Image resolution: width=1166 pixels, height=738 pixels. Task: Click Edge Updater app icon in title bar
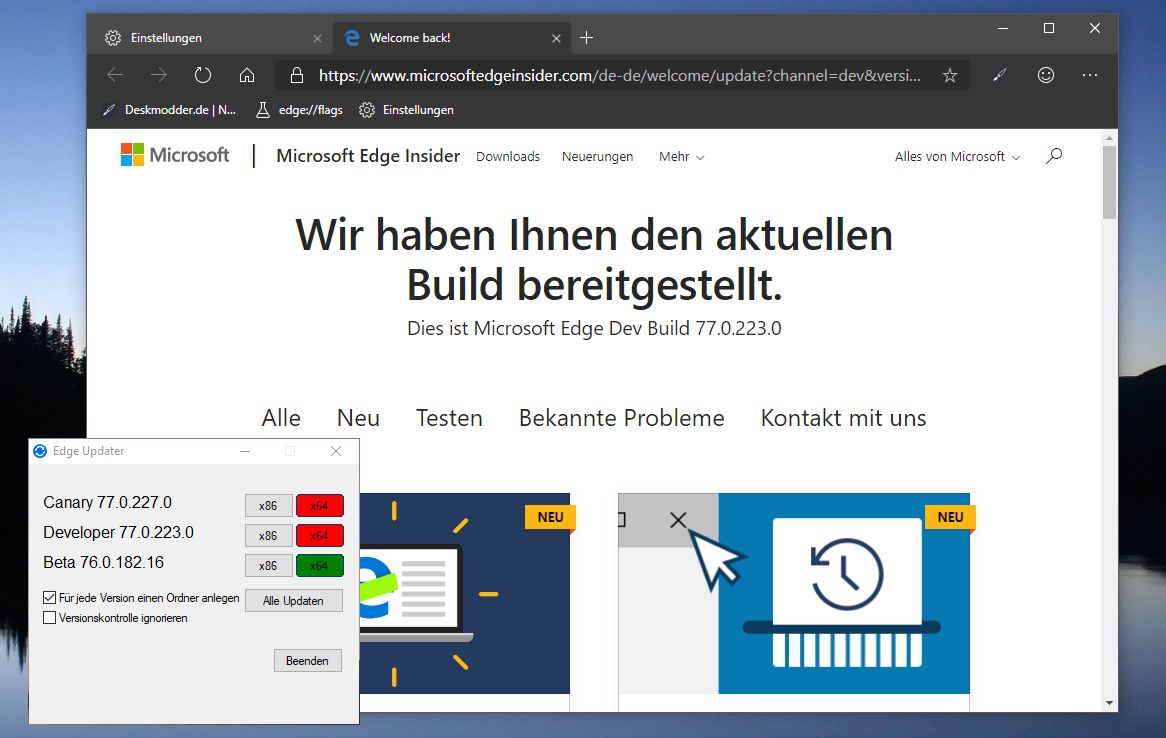[40, 451]
